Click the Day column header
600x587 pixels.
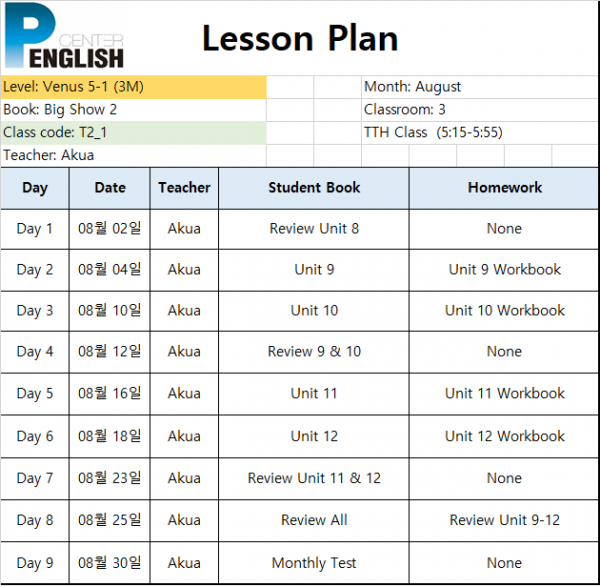(35, 188)
